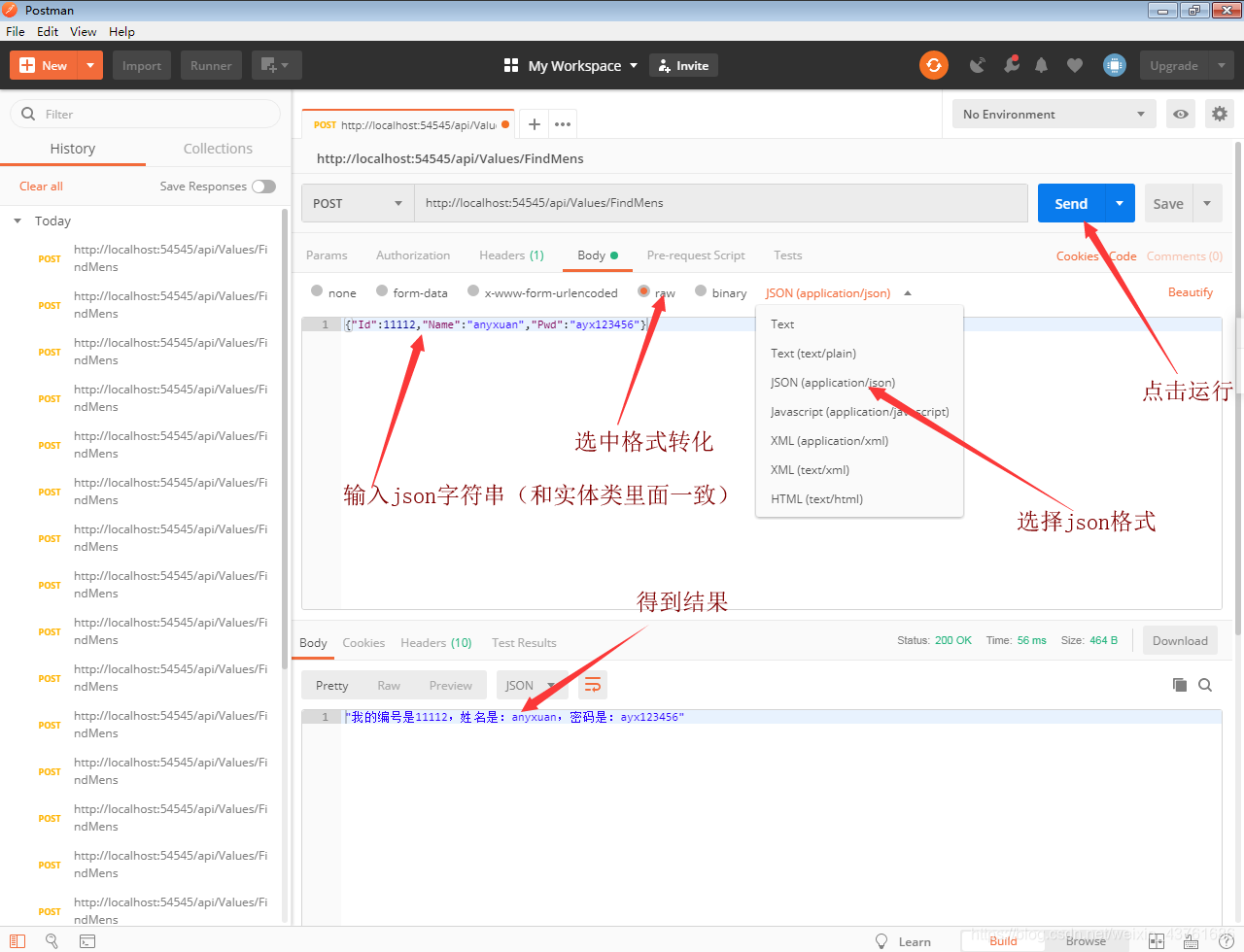Copy response to clipboard icon
1244x952 pixels.
[1180, 685]
